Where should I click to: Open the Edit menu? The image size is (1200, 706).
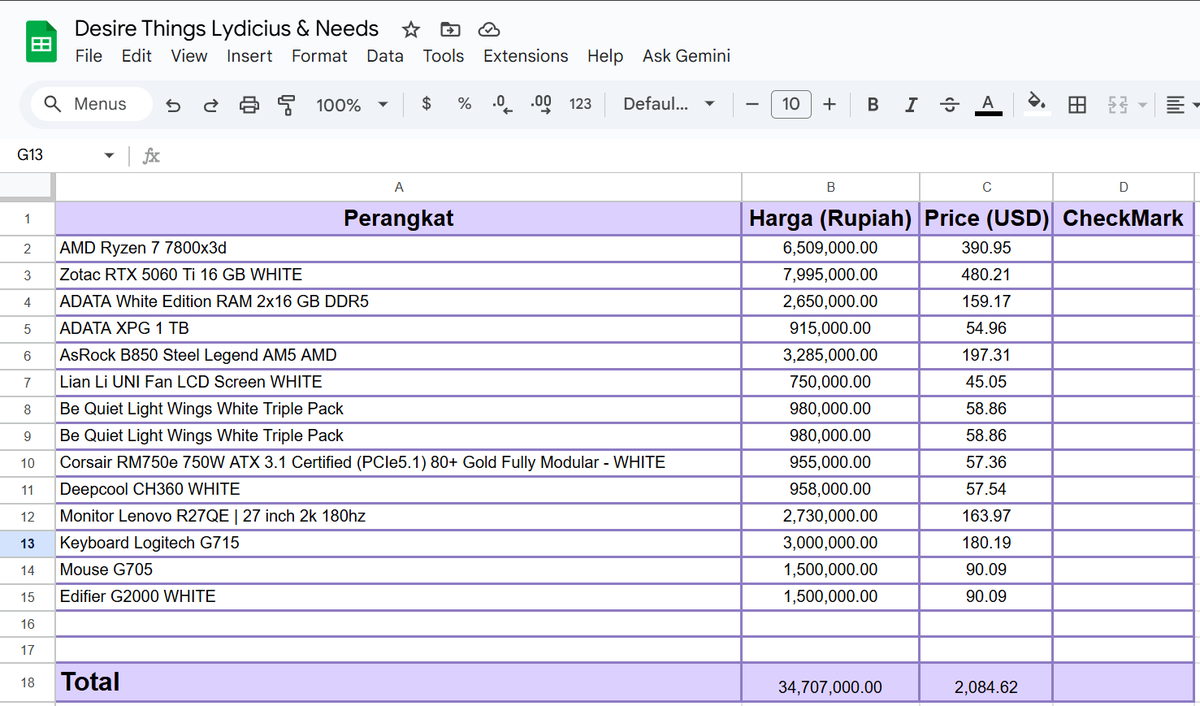coord(136,56)
